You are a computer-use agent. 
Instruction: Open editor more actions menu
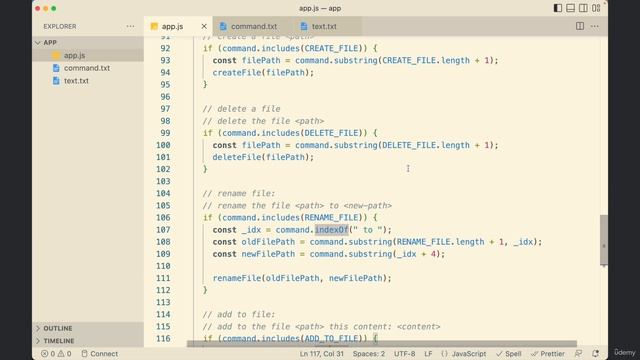[595, 26]
